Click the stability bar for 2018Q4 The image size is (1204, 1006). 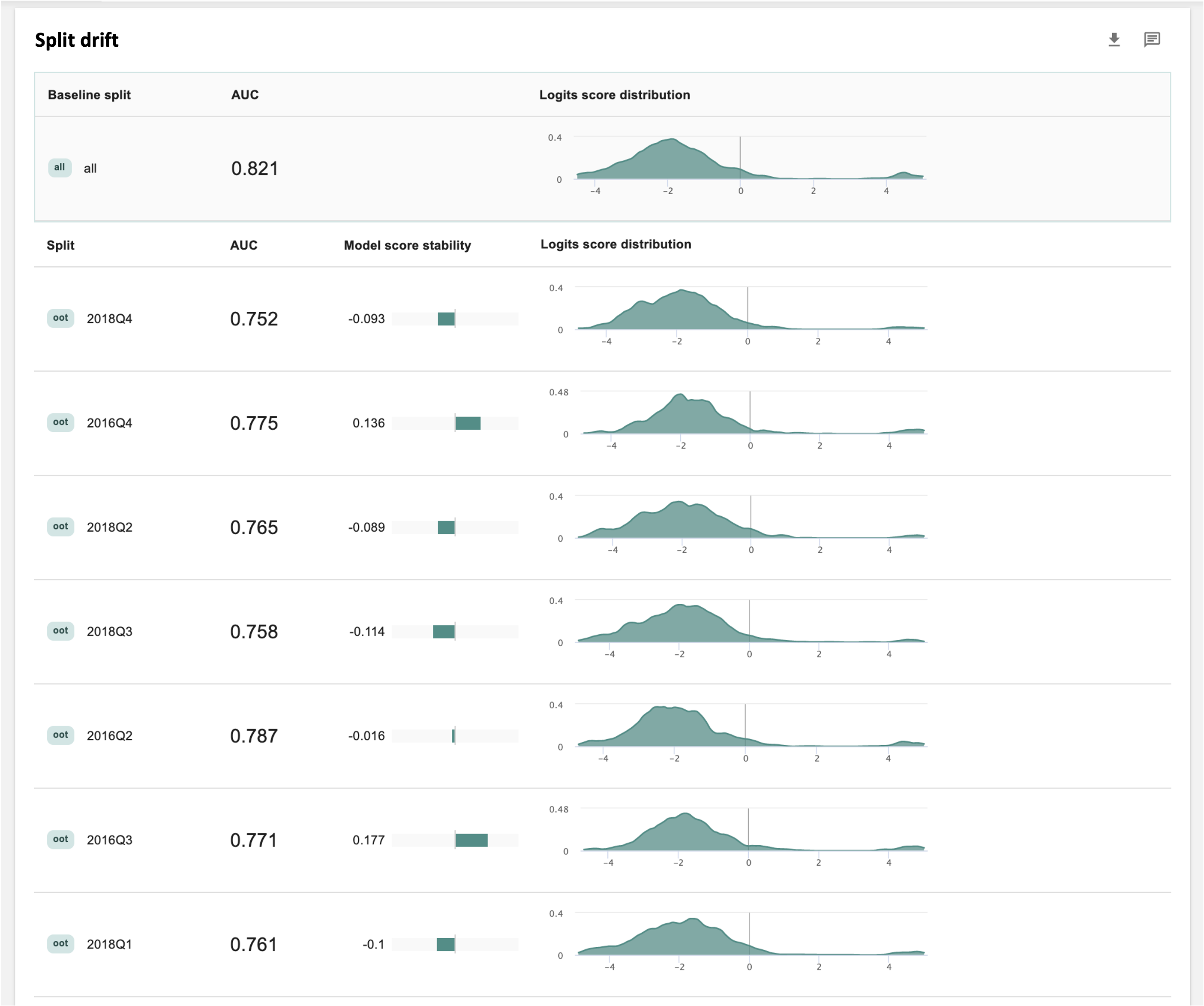(455, 319)
